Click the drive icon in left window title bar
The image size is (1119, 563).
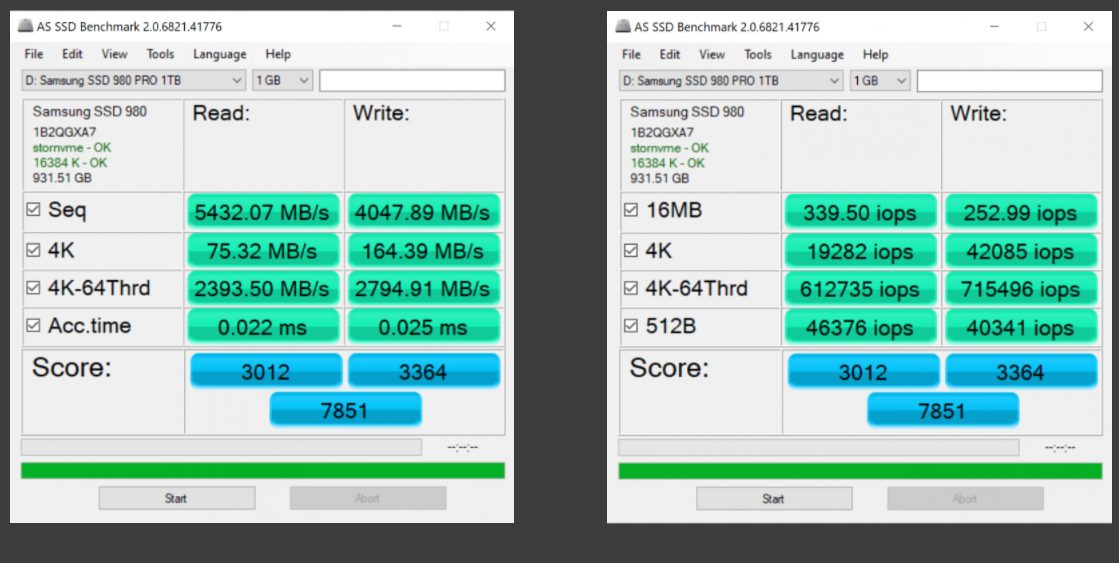[25, 26]
